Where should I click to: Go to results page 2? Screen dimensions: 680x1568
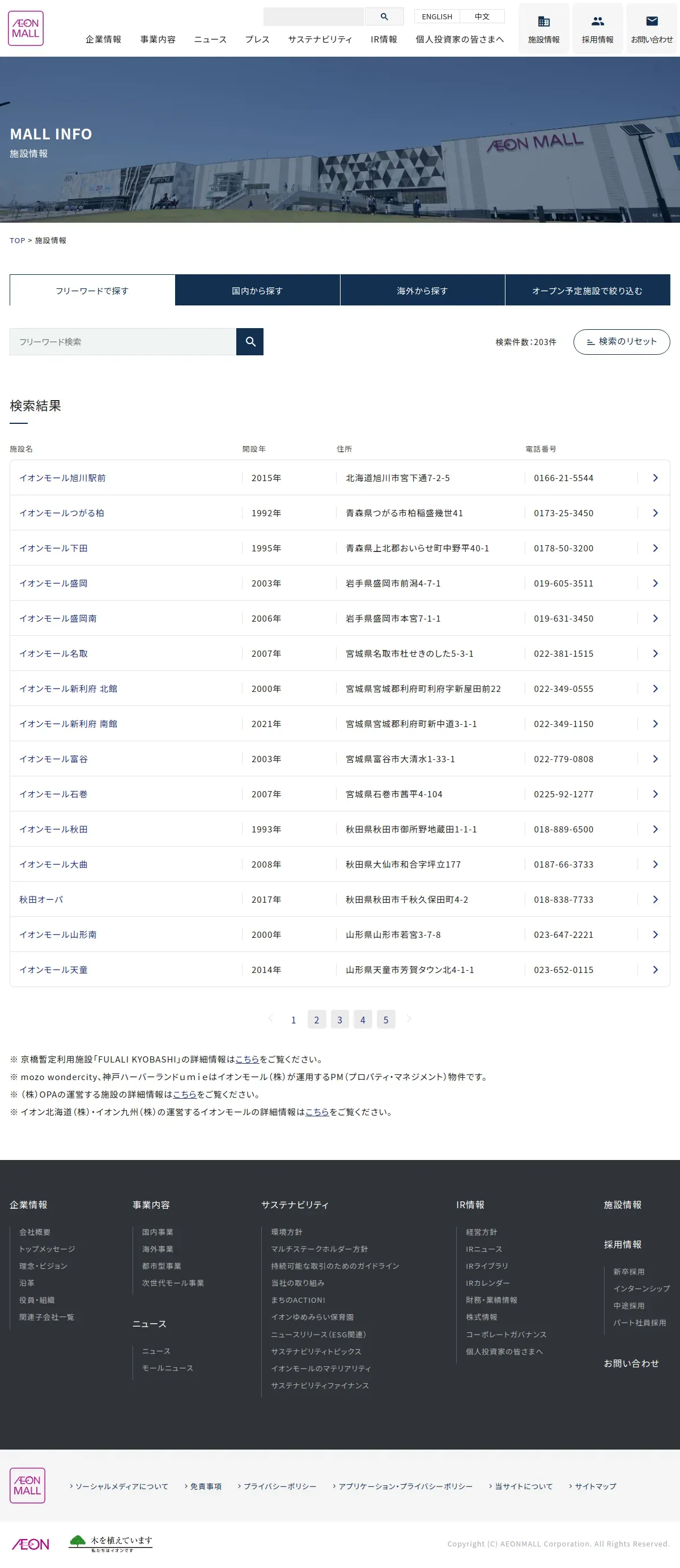tap(317, 1019)
